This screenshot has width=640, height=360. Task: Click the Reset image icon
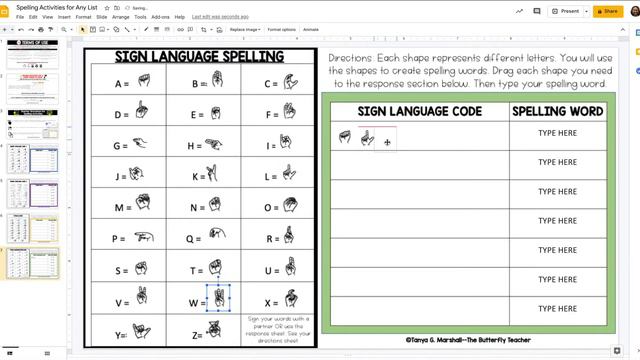(220, 30)
